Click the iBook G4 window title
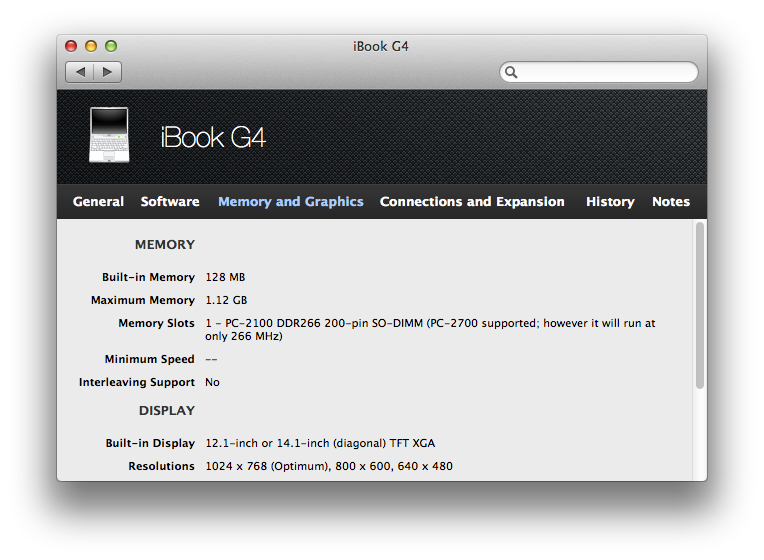The width and height of the screenshot is (764, 560). point(381,46)
